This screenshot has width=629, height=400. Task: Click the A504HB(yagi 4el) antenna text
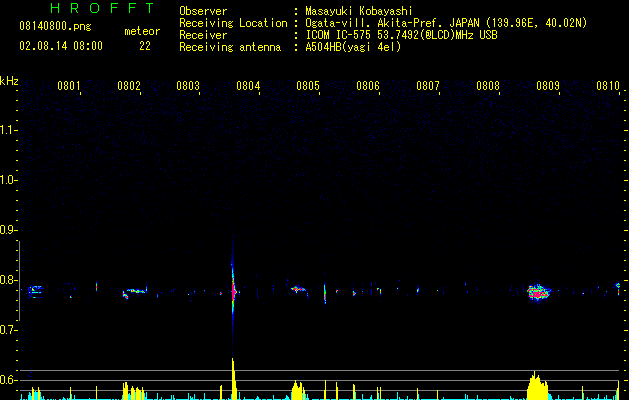point(353,47)
